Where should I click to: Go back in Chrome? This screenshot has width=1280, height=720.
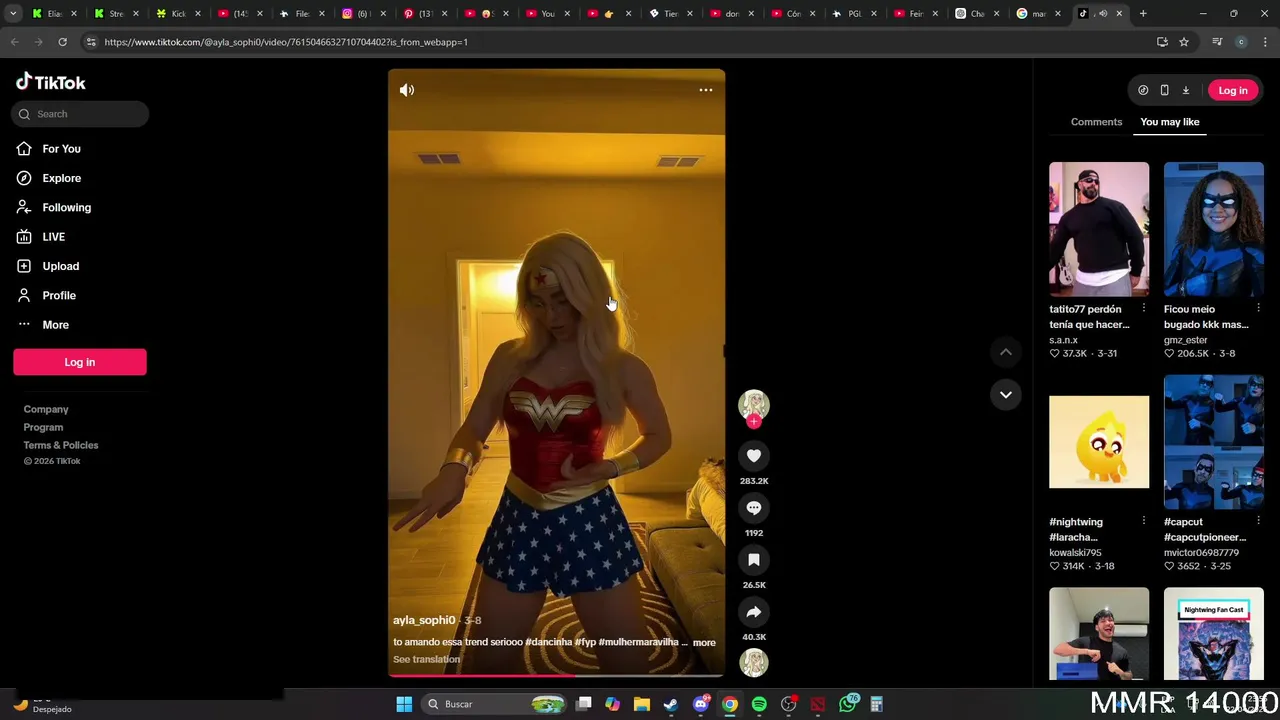tap(14, 42)
